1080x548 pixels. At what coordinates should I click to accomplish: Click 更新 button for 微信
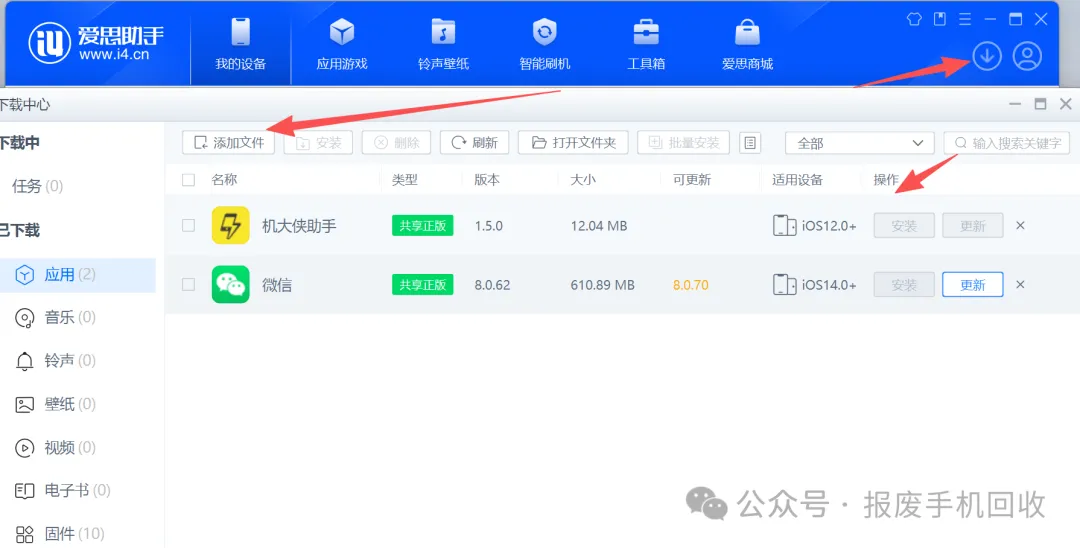point(973,284)
